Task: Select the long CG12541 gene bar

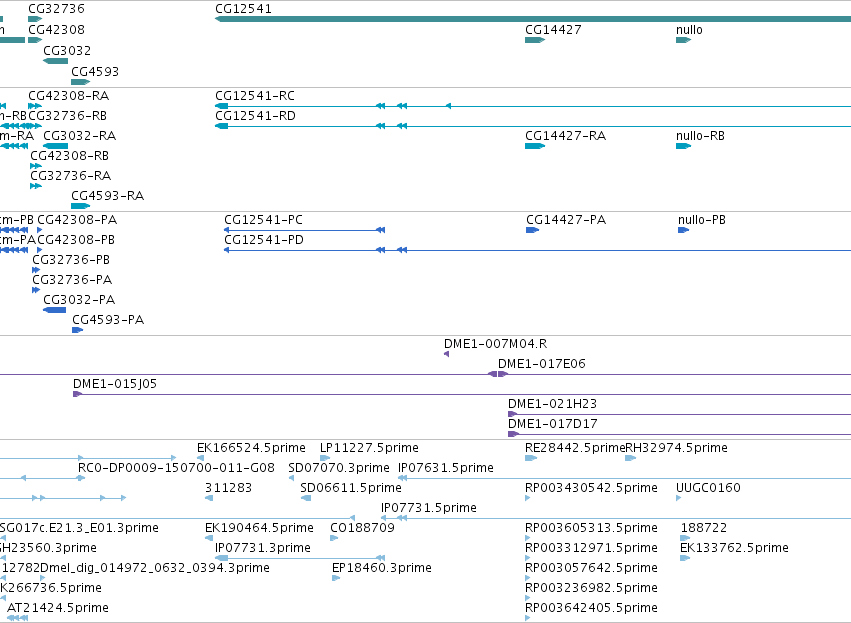Action: 532,19
